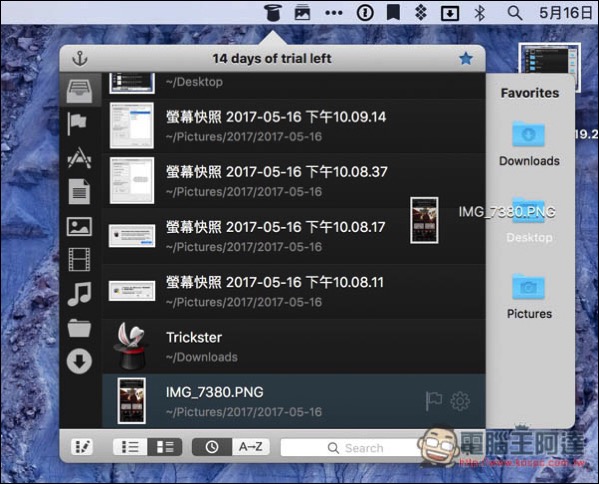Image resolution: width=599 pixels, height=484 pixels.
Task: Switch to detailed list view
Action: (x=165, y=447)
